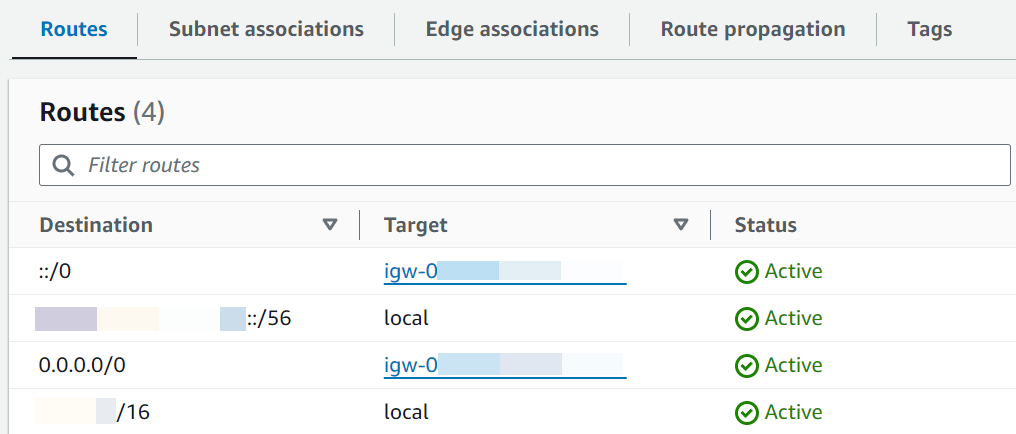Open the internet gateway link for 0.0.0.0/0
The image size is (1016, 434).
click(504, 366)
